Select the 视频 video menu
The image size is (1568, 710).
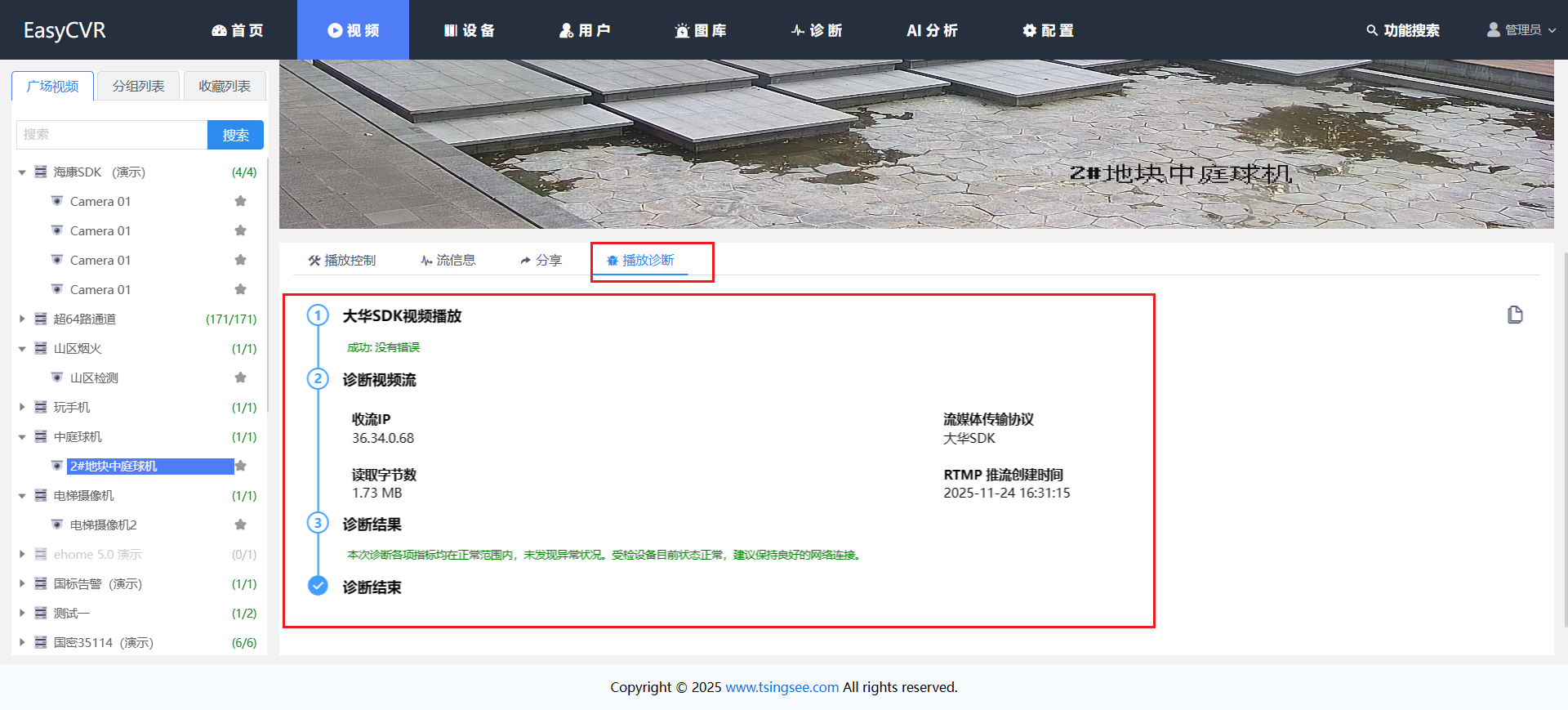tap(354, 30)
